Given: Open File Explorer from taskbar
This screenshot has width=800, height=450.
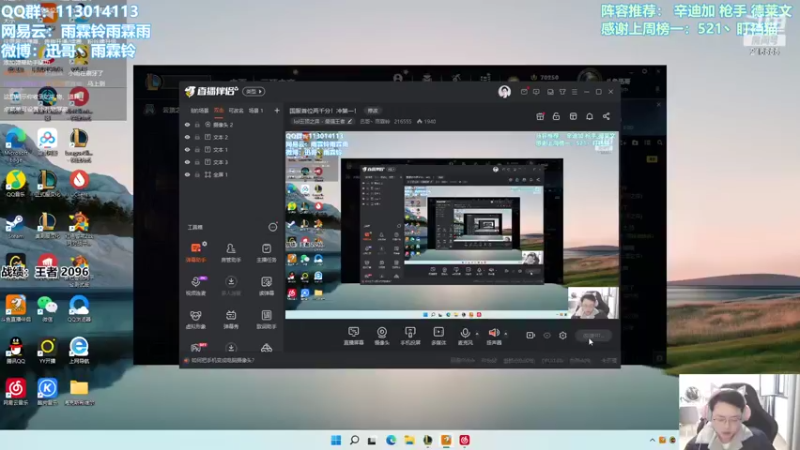Looking at the screenshot, I should [x=409, y=440].
